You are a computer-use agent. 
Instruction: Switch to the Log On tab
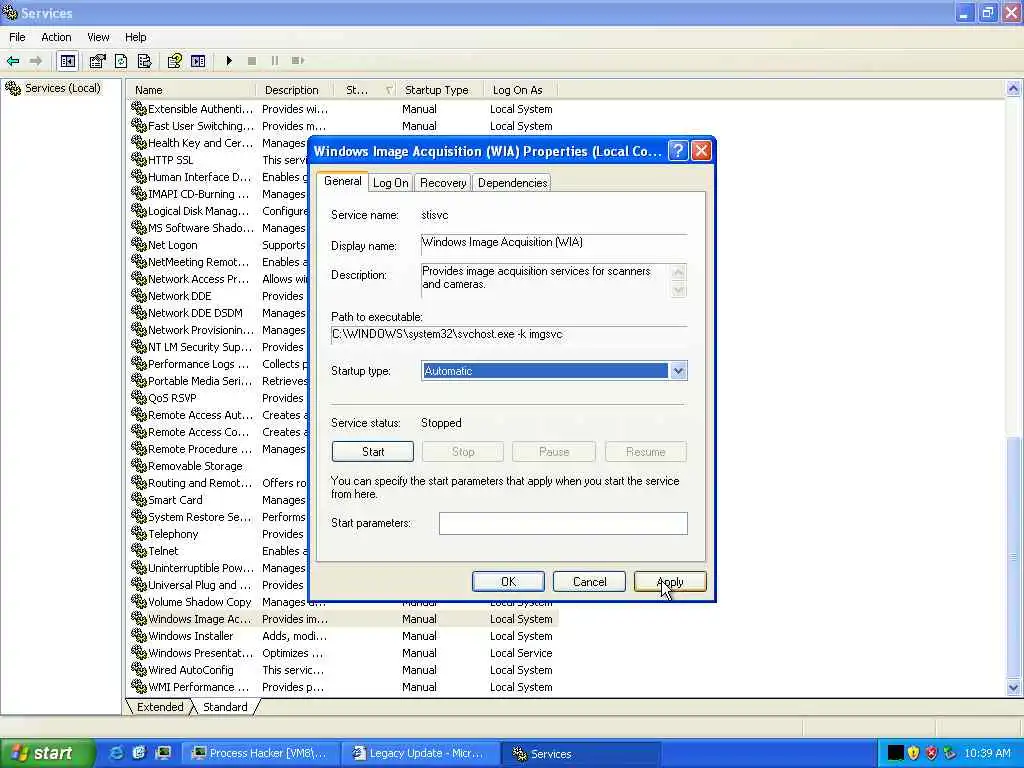(391, 183)
